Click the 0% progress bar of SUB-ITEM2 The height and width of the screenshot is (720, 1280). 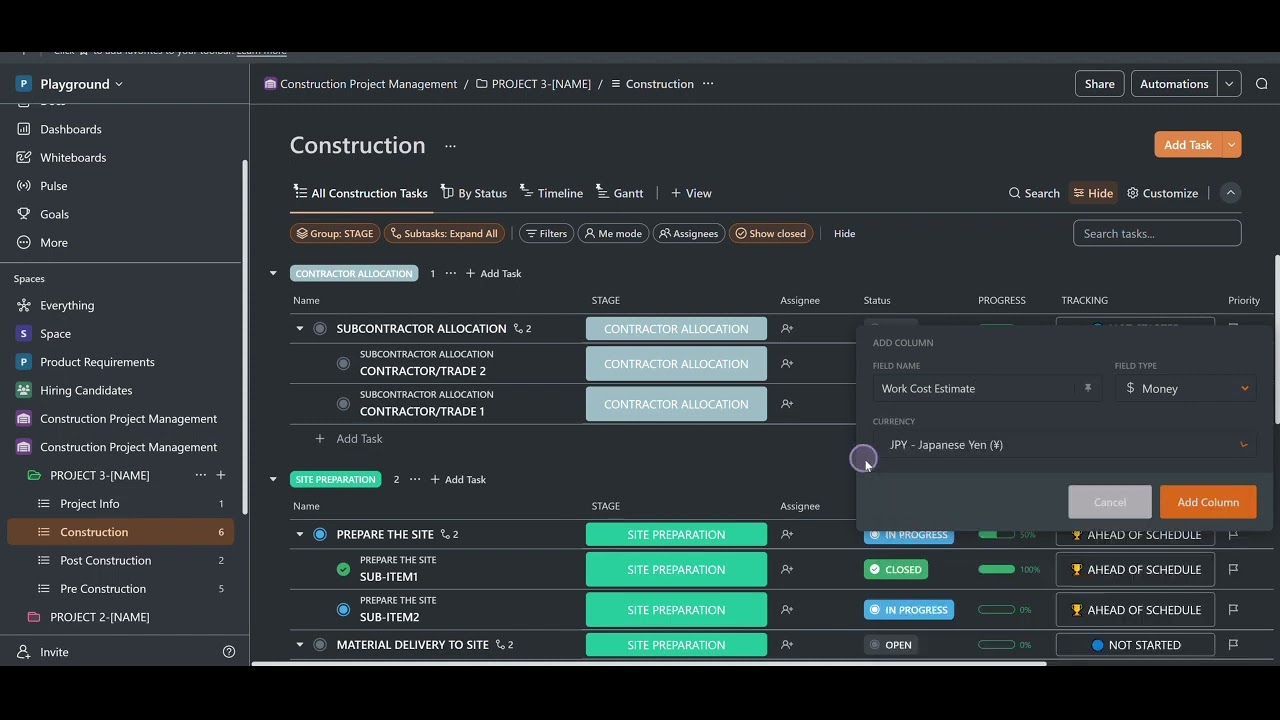point(997,610)
